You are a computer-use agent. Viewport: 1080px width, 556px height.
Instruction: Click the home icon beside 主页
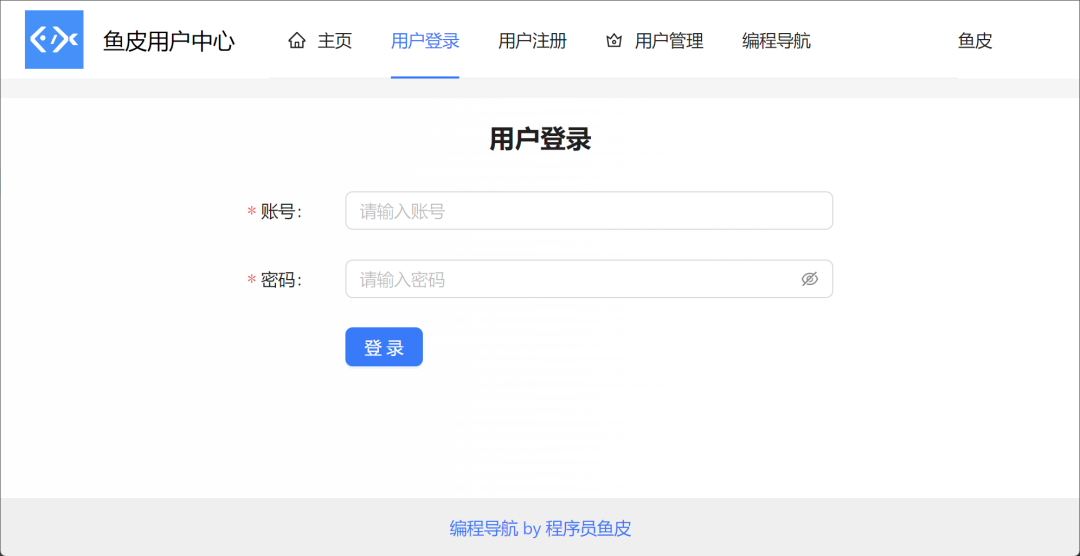[x=297, y=41]
